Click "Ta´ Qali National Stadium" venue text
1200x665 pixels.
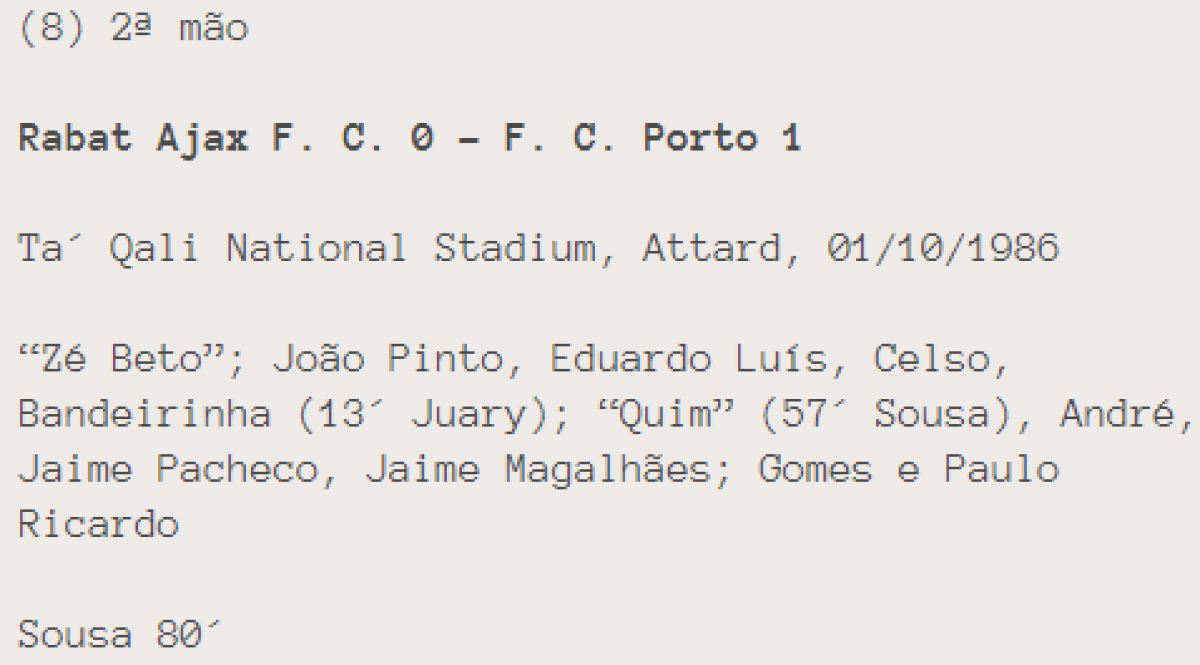pos(306,247)
